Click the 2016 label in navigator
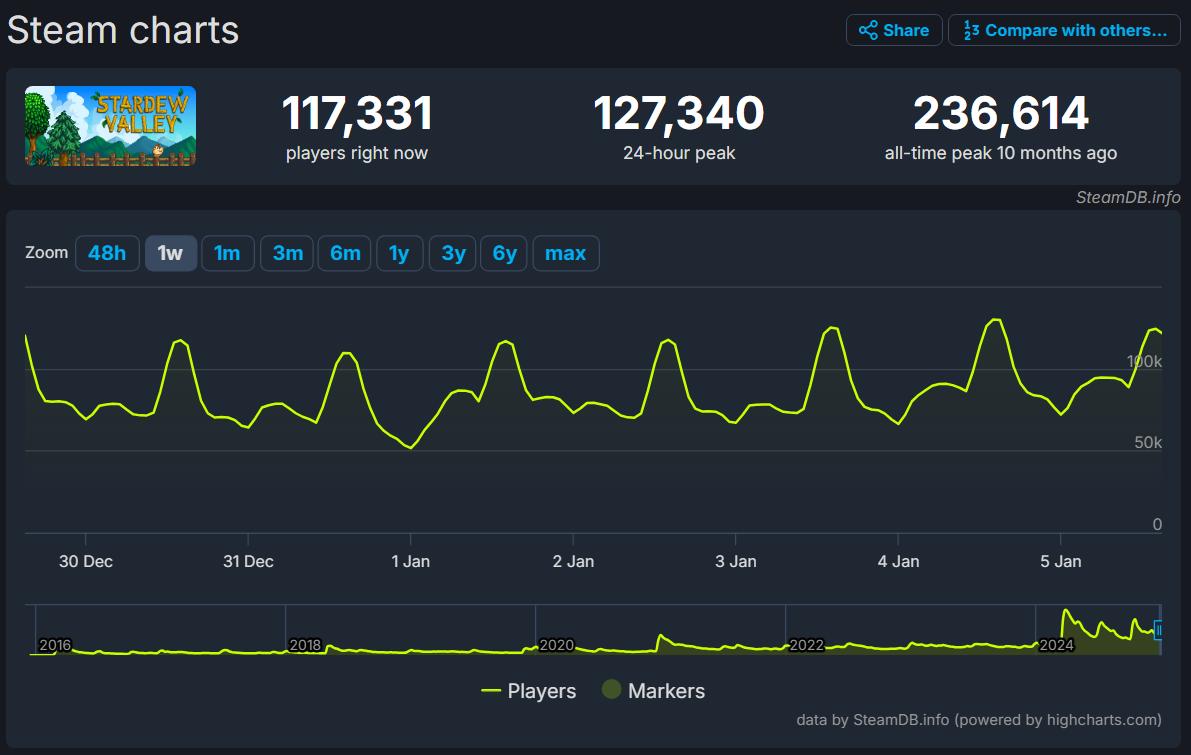This screenshot has height=755, width=1191. 55,645
